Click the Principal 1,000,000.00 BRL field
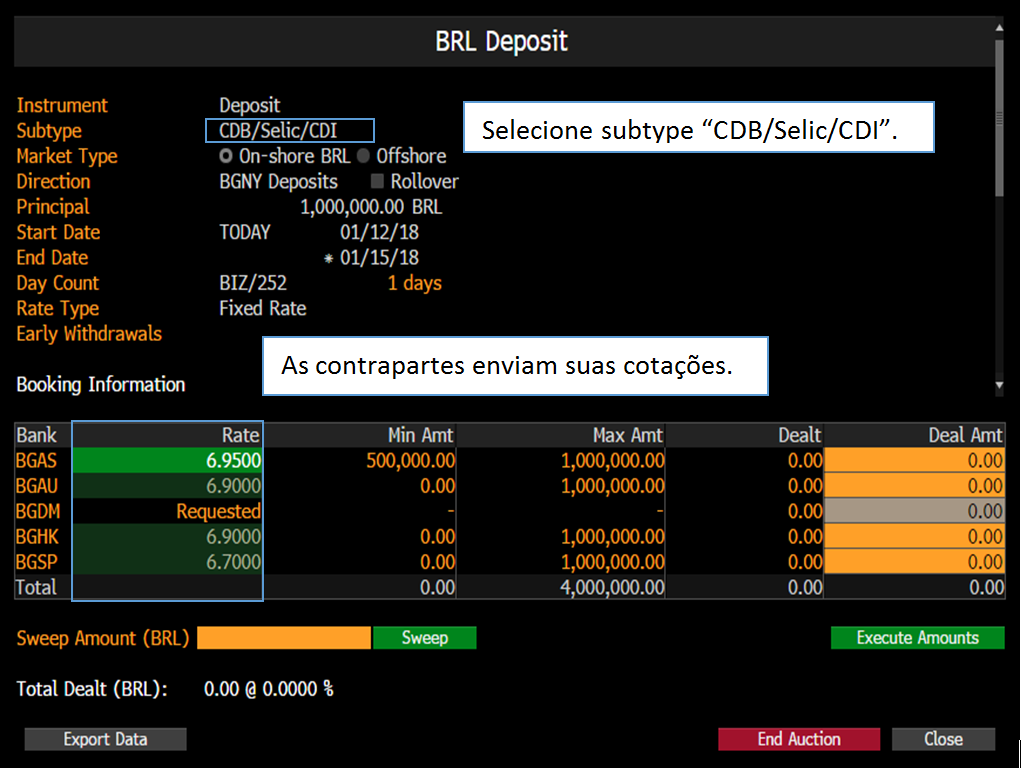The image size is (1021, 768). [370, 207]
